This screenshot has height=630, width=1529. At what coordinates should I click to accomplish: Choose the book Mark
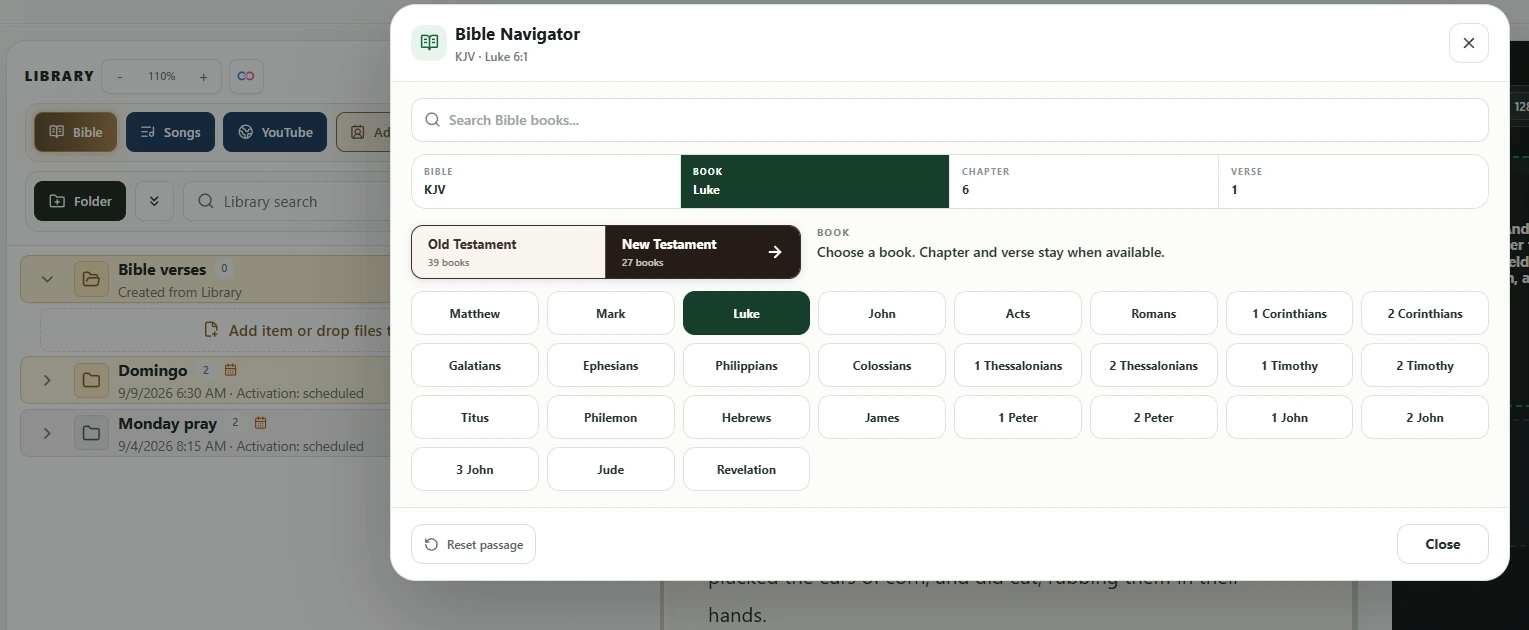[x=611, y=313]
